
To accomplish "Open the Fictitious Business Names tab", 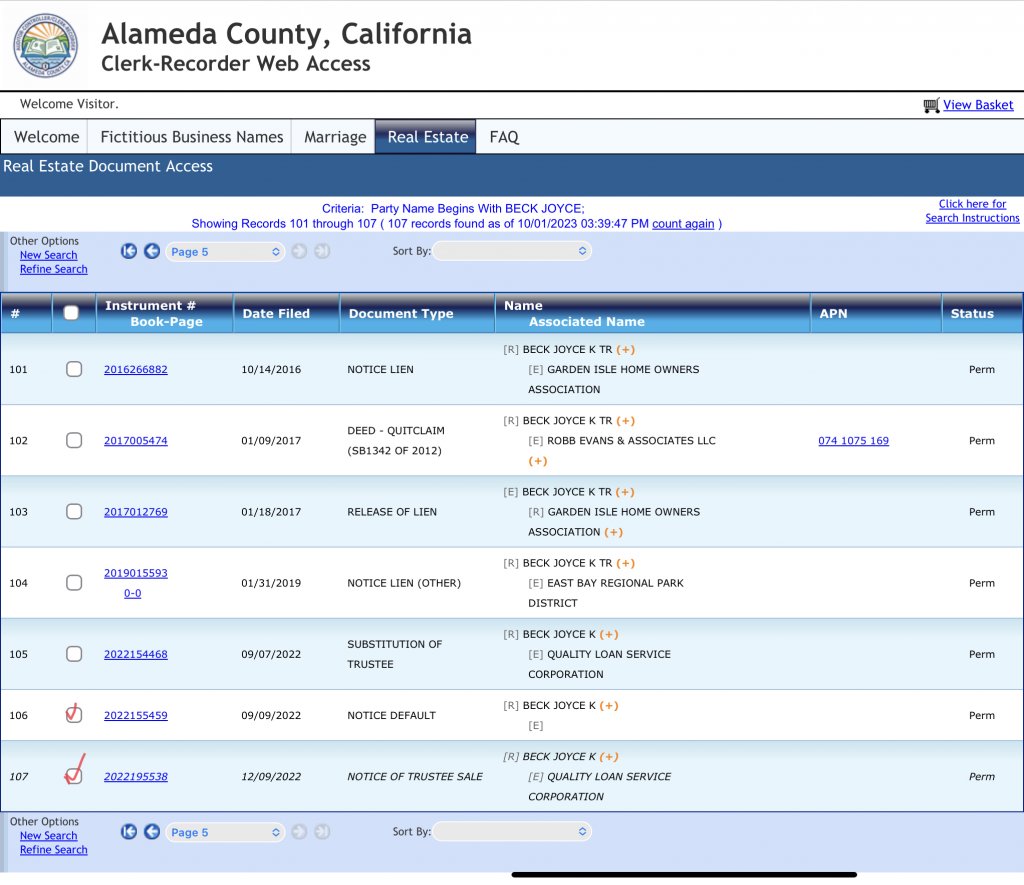I will (x=192, y=137).
